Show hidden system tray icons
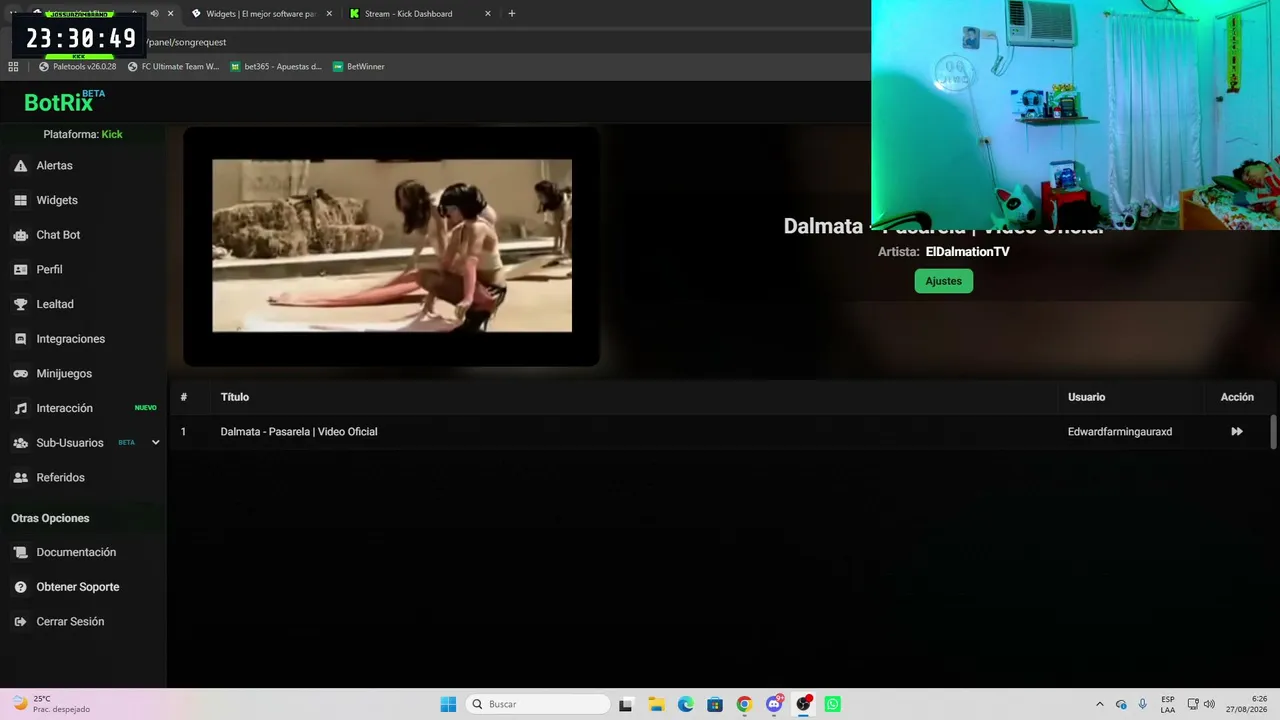The width and height of the screenshot is (1280, 720). pyautogui.click(x=1100, y=704)
